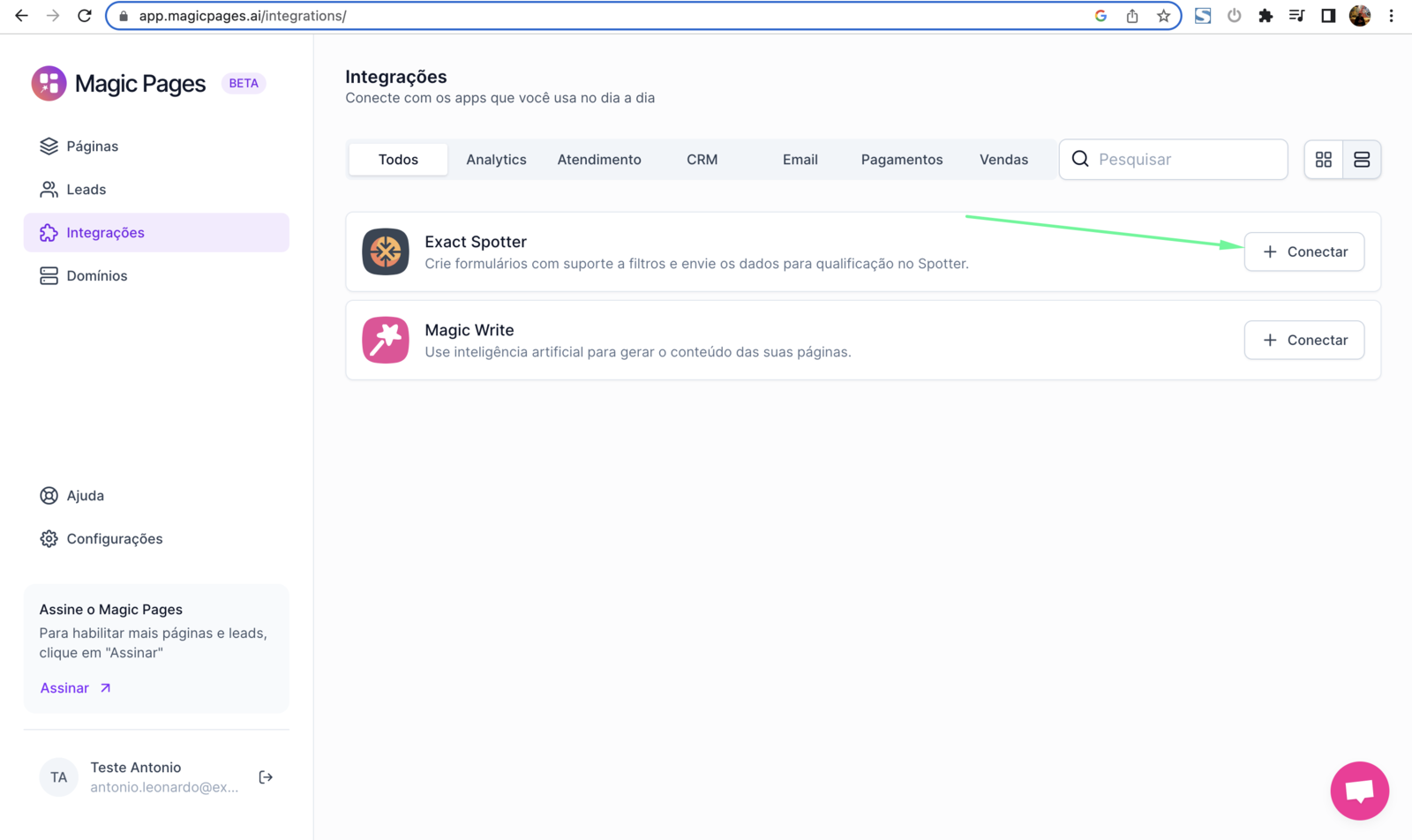Switch to grid view layout

[1324, 160]
